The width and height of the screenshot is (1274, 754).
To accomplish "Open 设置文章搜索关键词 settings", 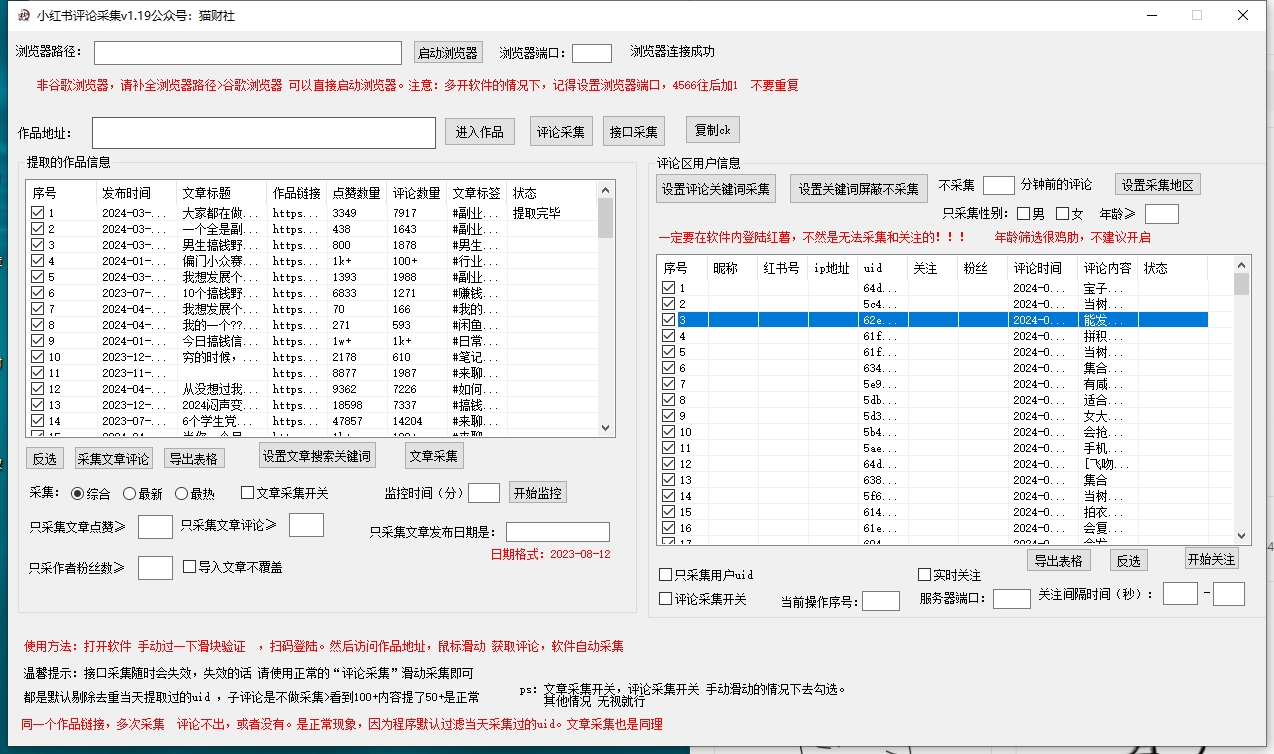I will (x=316, y=456).
